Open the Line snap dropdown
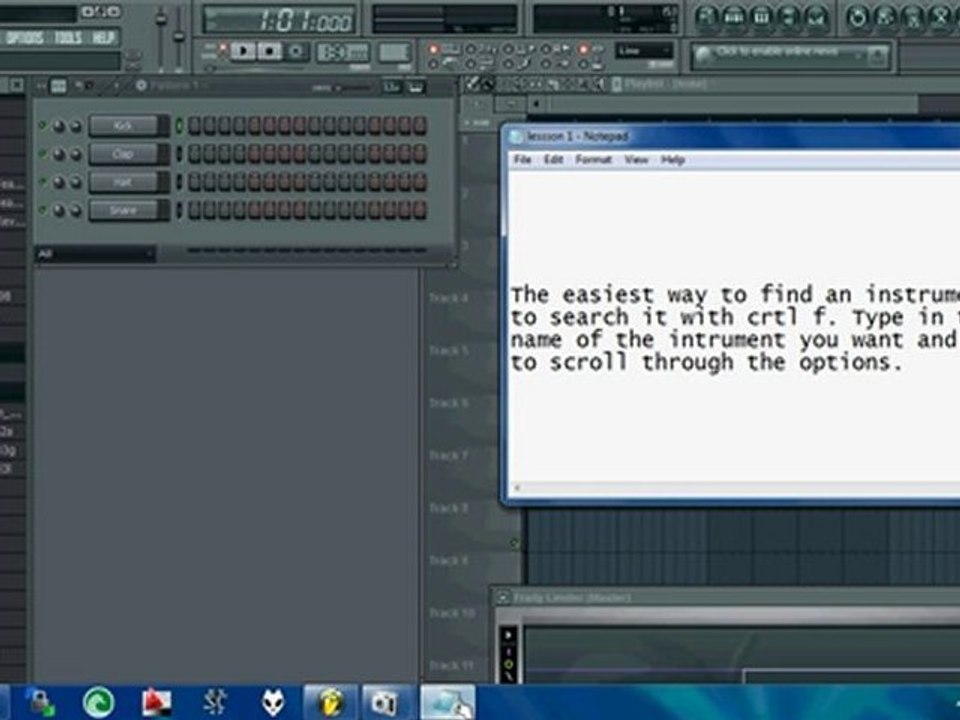 click(645, 51)
